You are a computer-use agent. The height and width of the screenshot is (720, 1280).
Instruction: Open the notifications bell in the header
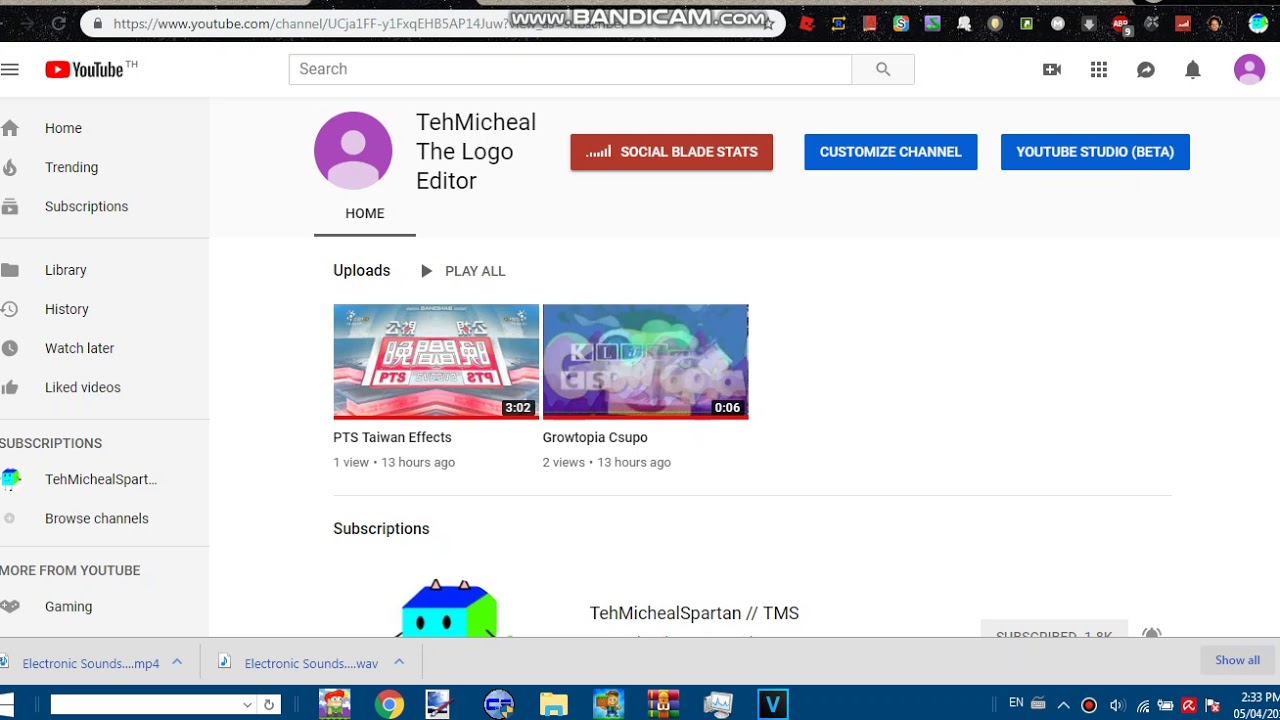1193,69
